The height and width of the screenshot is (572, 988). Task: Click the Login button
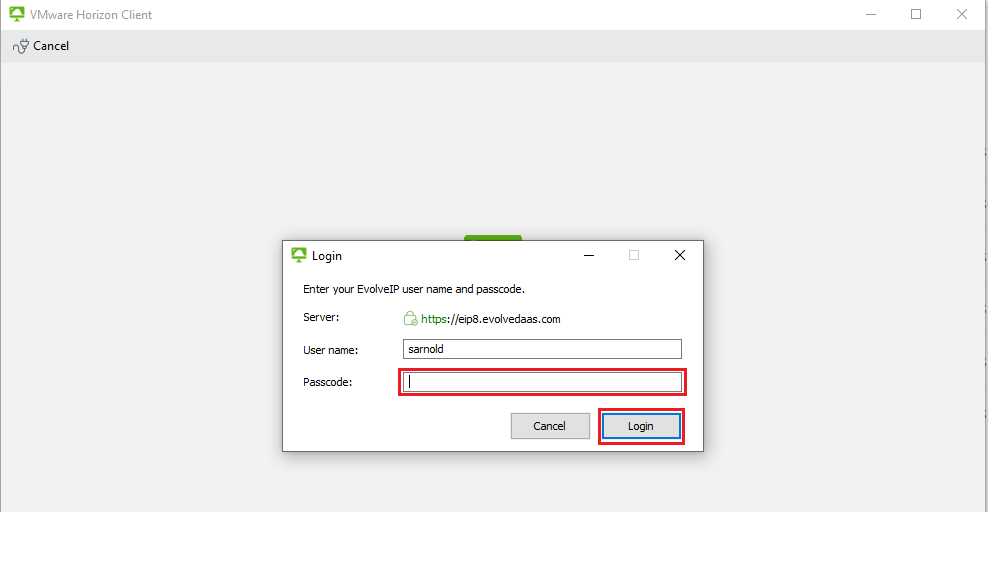pos(641,426)
